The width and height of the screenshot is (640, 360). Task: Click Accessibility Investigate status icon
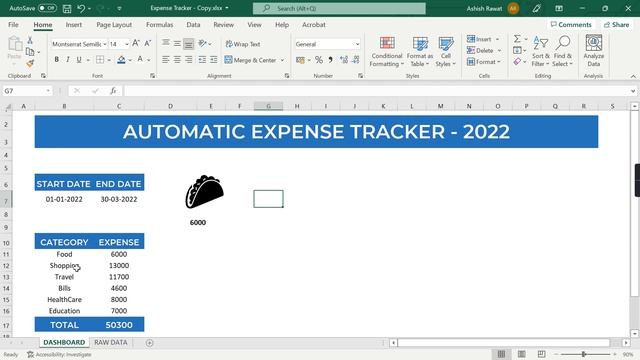point(30,354)
